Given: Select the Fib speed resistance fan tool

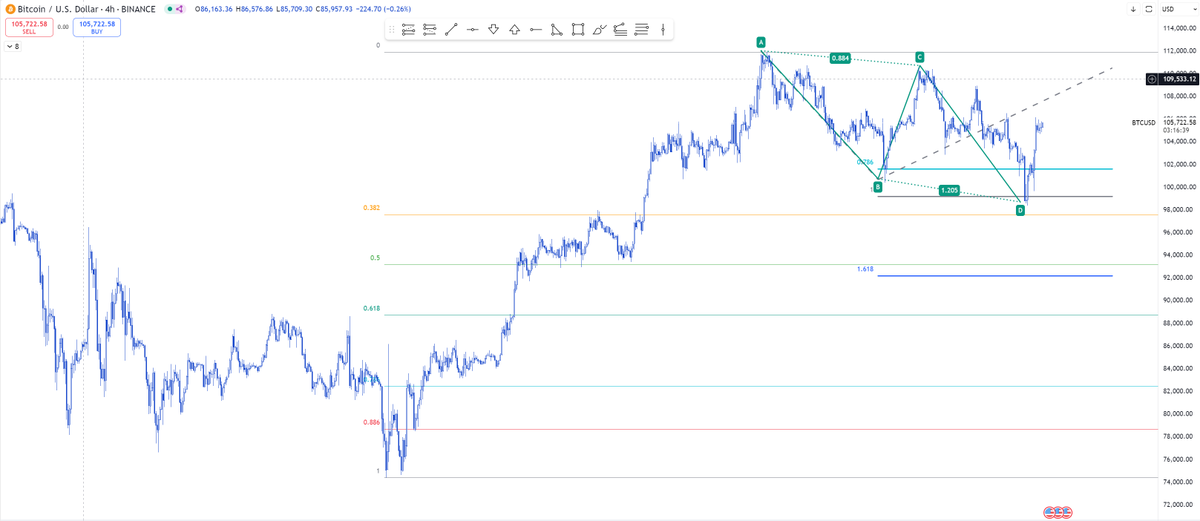Looking at the screenshot, I should [x=620, y=30].
